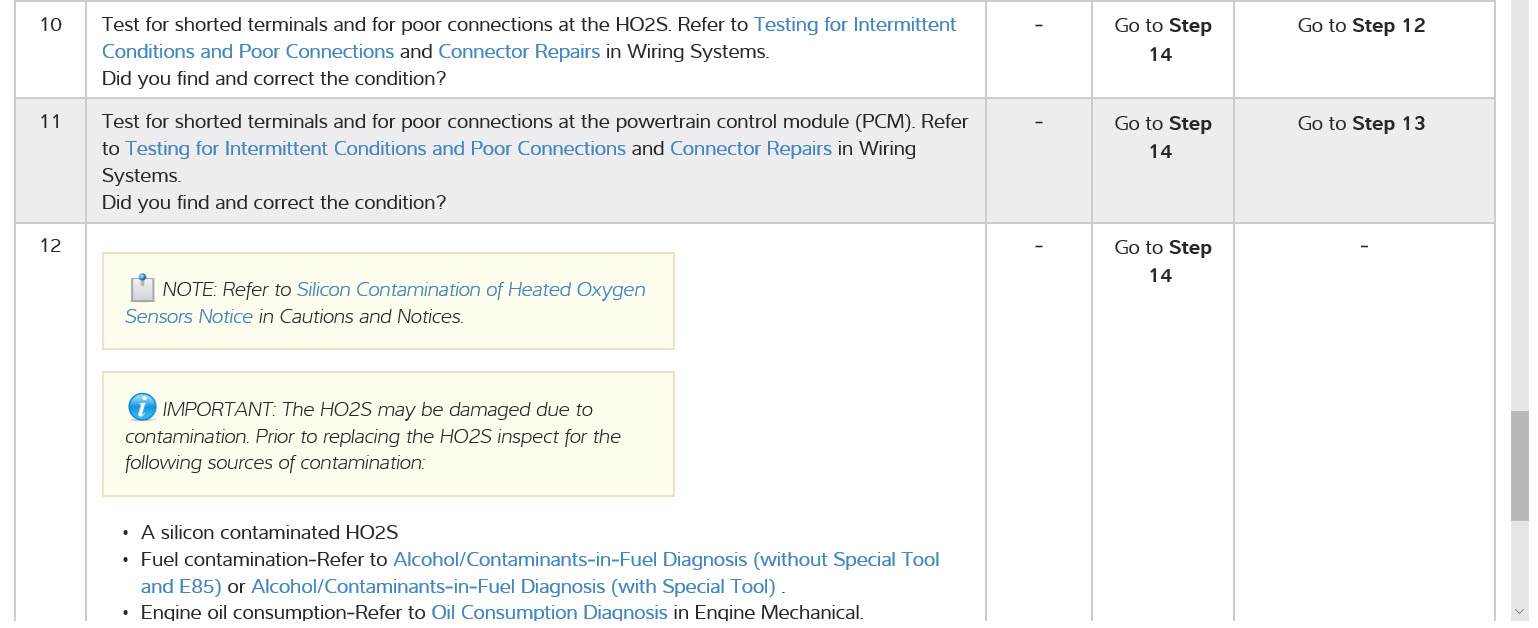Click the step number 12 cell
The image size is (1538, 628).
pos(50,246)
